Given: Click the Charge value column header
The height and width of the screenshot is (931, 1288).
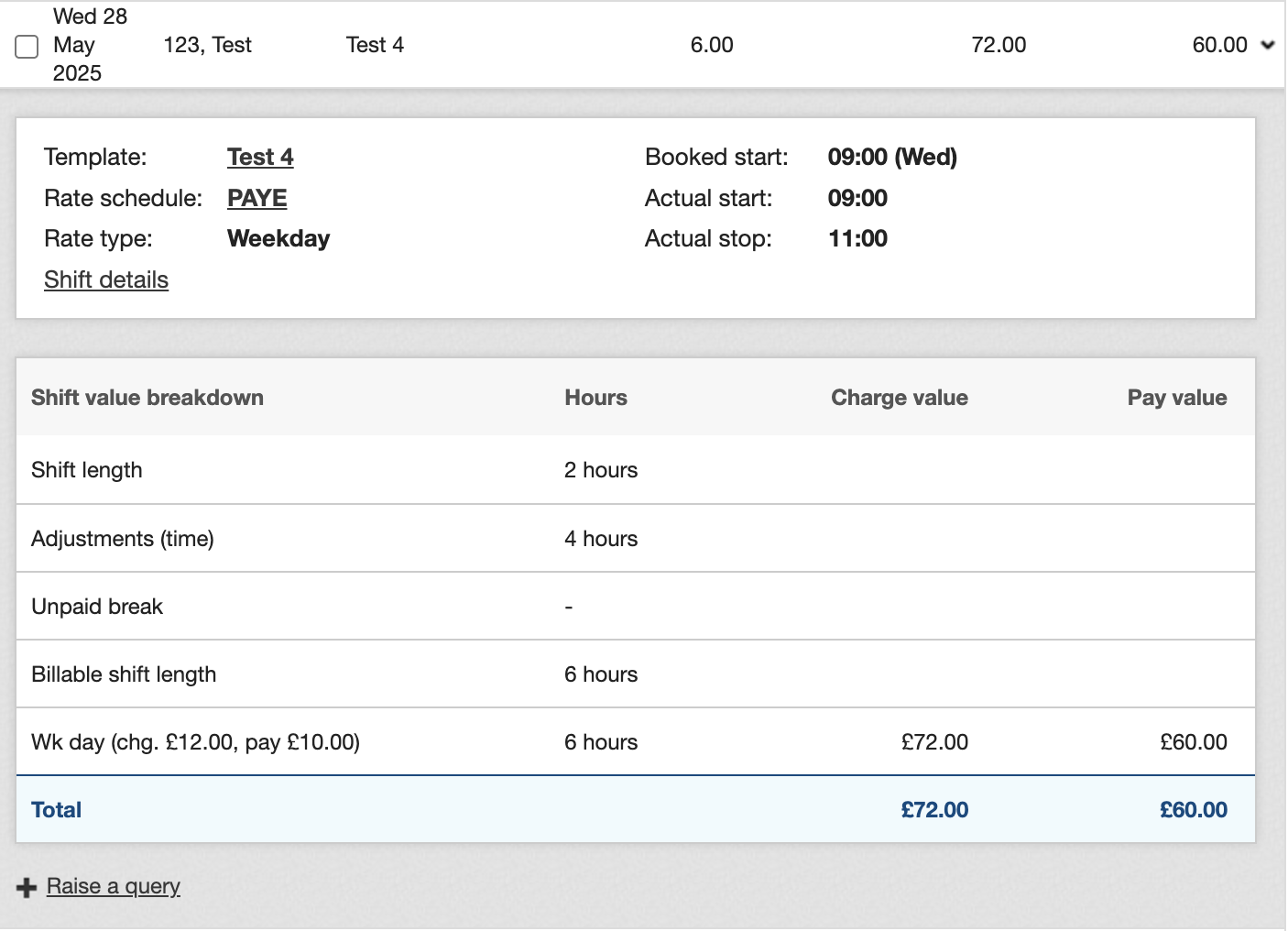Looking at the screenshot, I should [x=899, y=398].
